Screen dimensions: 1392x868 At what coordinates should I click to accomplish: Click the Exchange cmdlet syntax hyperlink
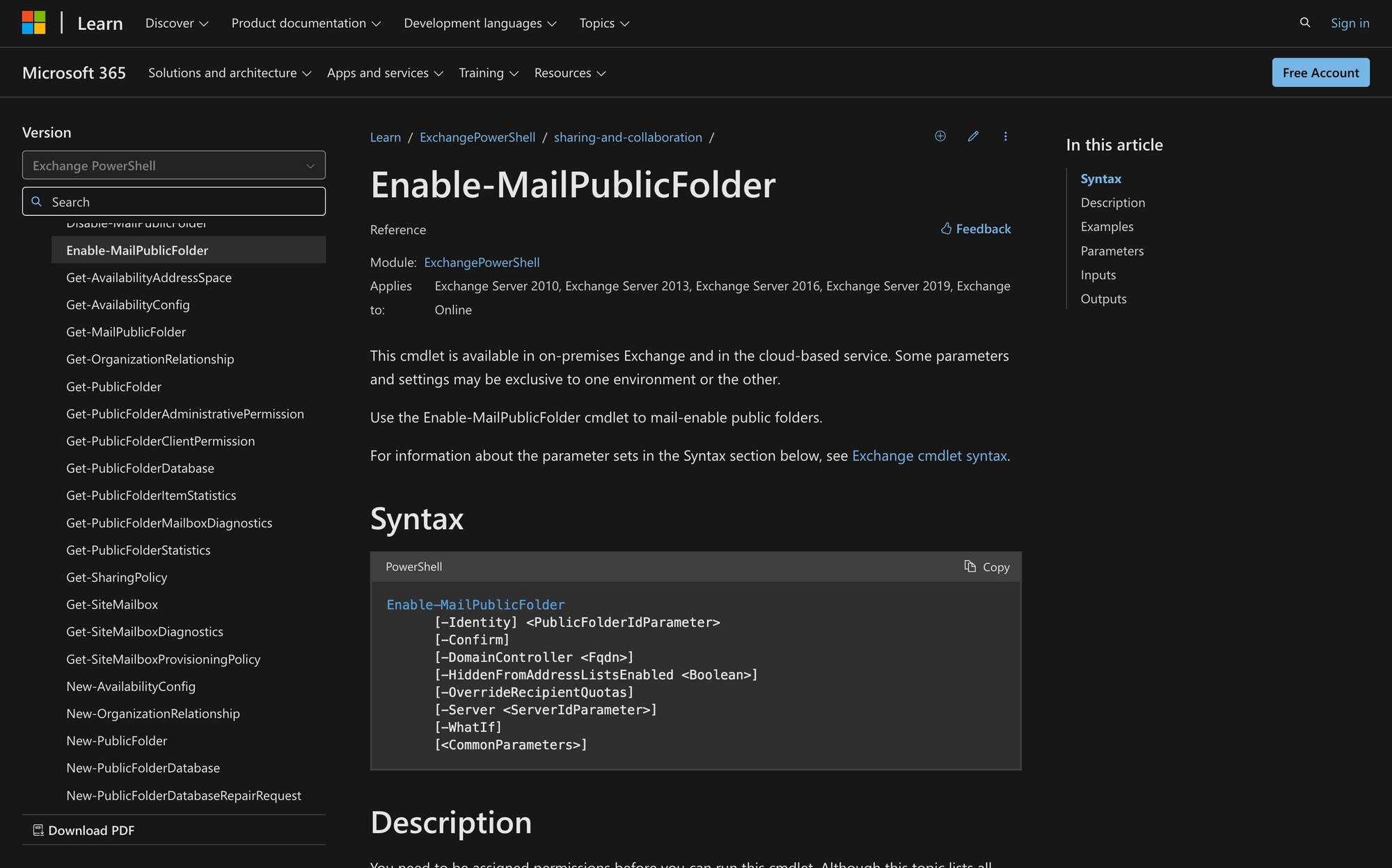(x=929, y=455)
